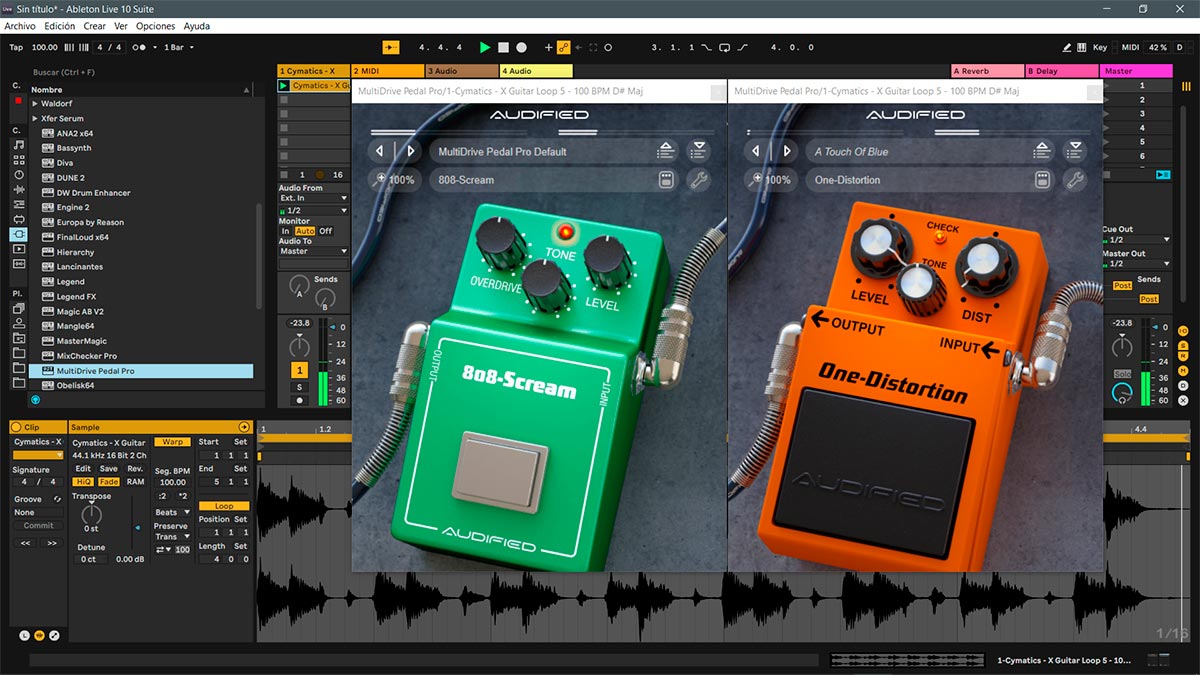Click the sample Edit button
The width and height of the screenshot is (1200, 675).
[83, 468]
